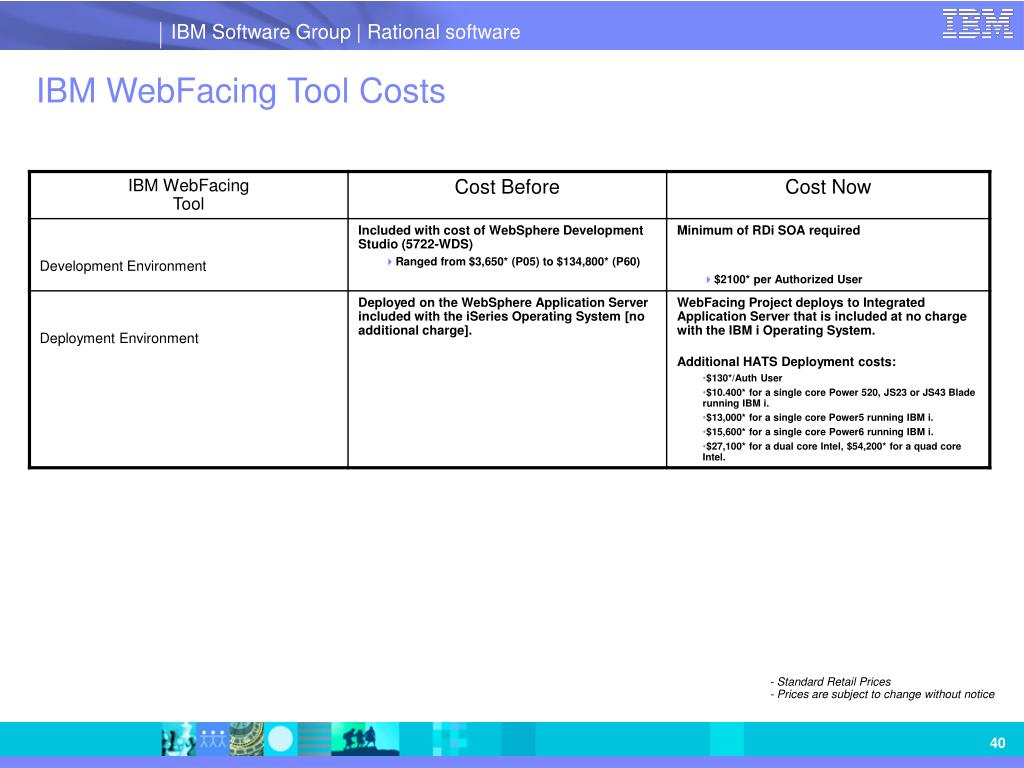The image size is (1024, 768).
Task: Click the $130*/Auth User bullet
Action: pyautogui.click(x=743, y=378)
